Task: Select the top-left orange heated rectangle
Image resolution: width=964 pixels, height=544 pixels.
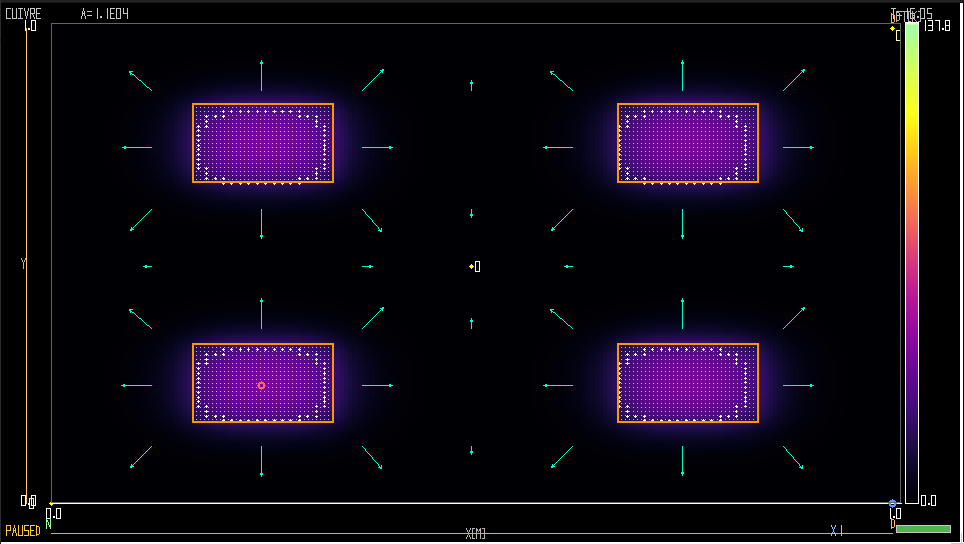Action: (263, 143)
